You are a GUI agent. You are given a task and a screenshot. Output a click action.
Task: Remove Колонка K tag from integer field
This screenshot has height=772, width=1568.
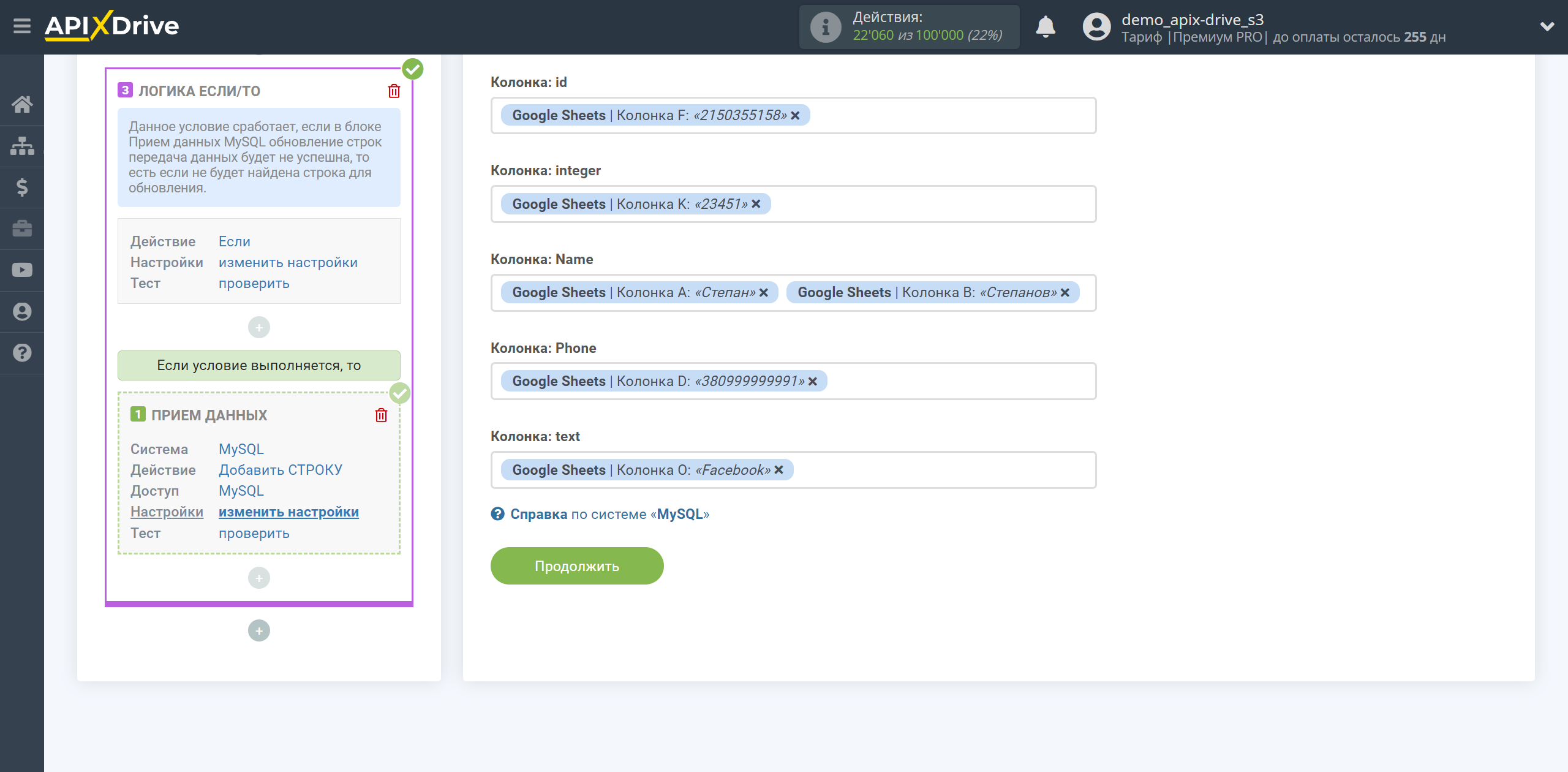coord(756,204)
